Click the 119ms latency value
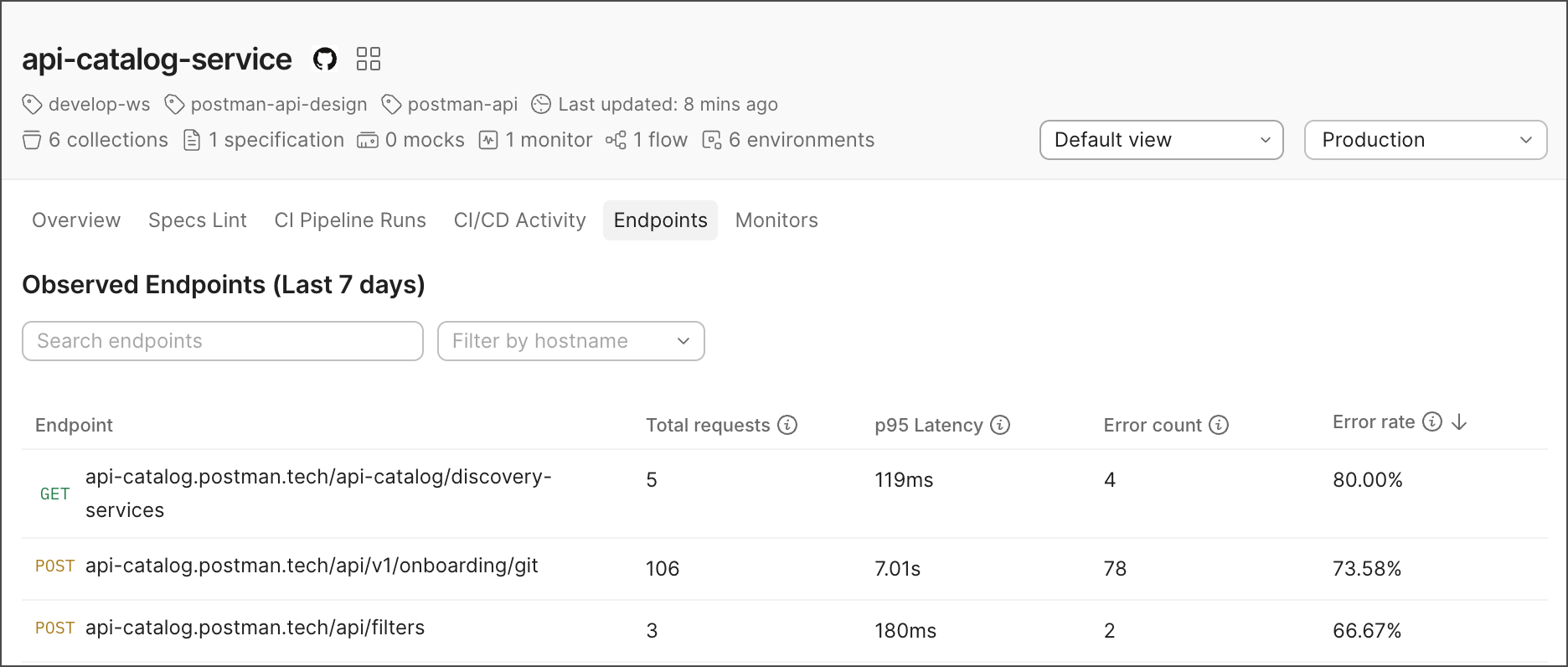The width and height of the screenshot is (1568, 667). 904,480
